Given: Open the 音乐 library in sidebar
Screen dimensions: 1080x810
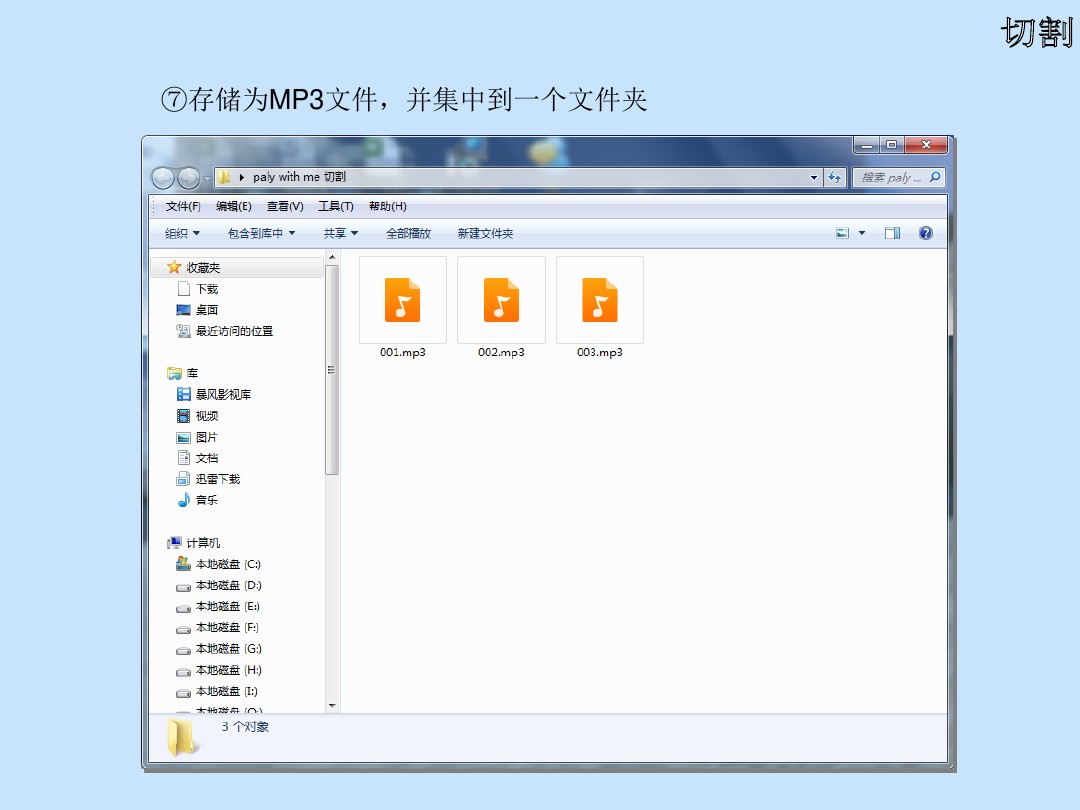Looking at the screenshot, I should 206,500.
